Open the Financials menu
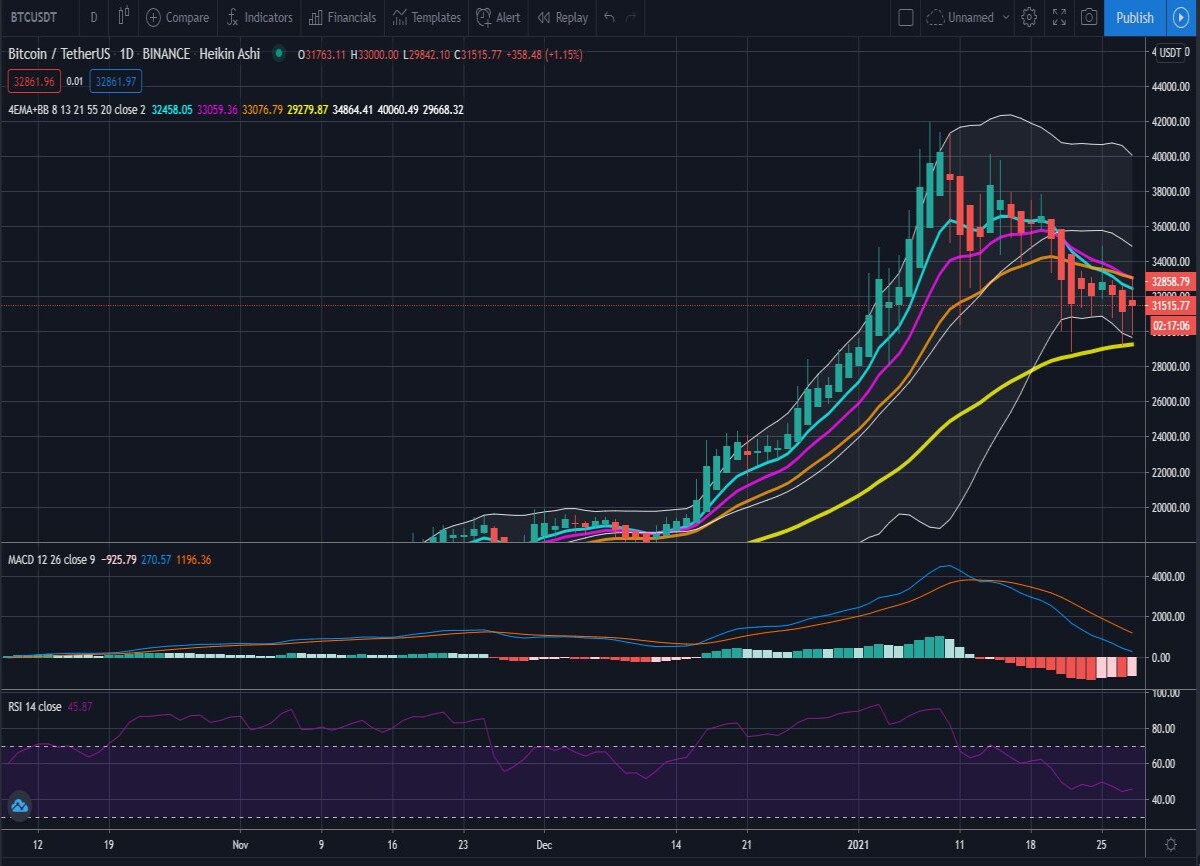 point(342,17)
